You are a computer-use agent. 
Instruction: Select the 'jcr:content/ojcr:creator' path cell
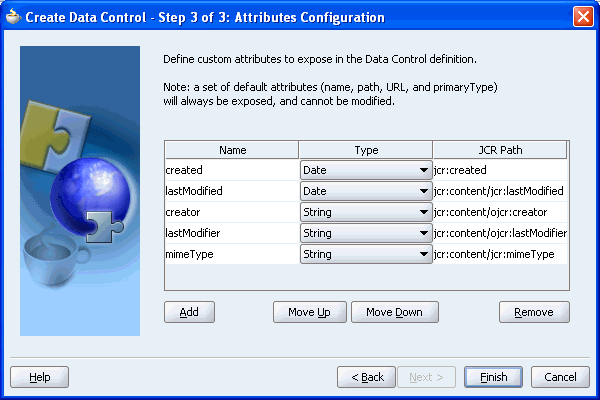click(x=500, y=212)
